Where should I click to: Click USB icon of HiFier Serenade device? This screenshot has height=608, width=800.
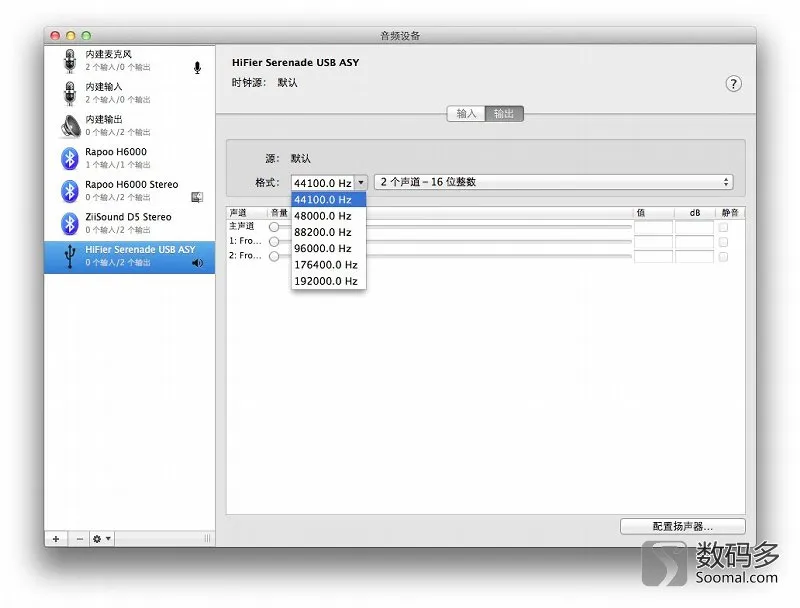point(70,256)
